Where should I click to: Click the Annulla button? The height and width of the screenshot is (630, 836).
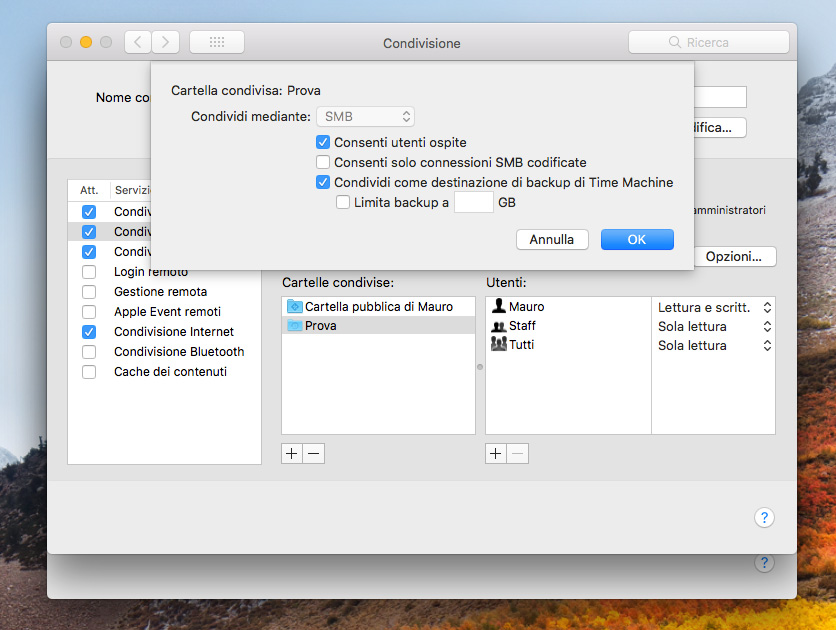552,239
